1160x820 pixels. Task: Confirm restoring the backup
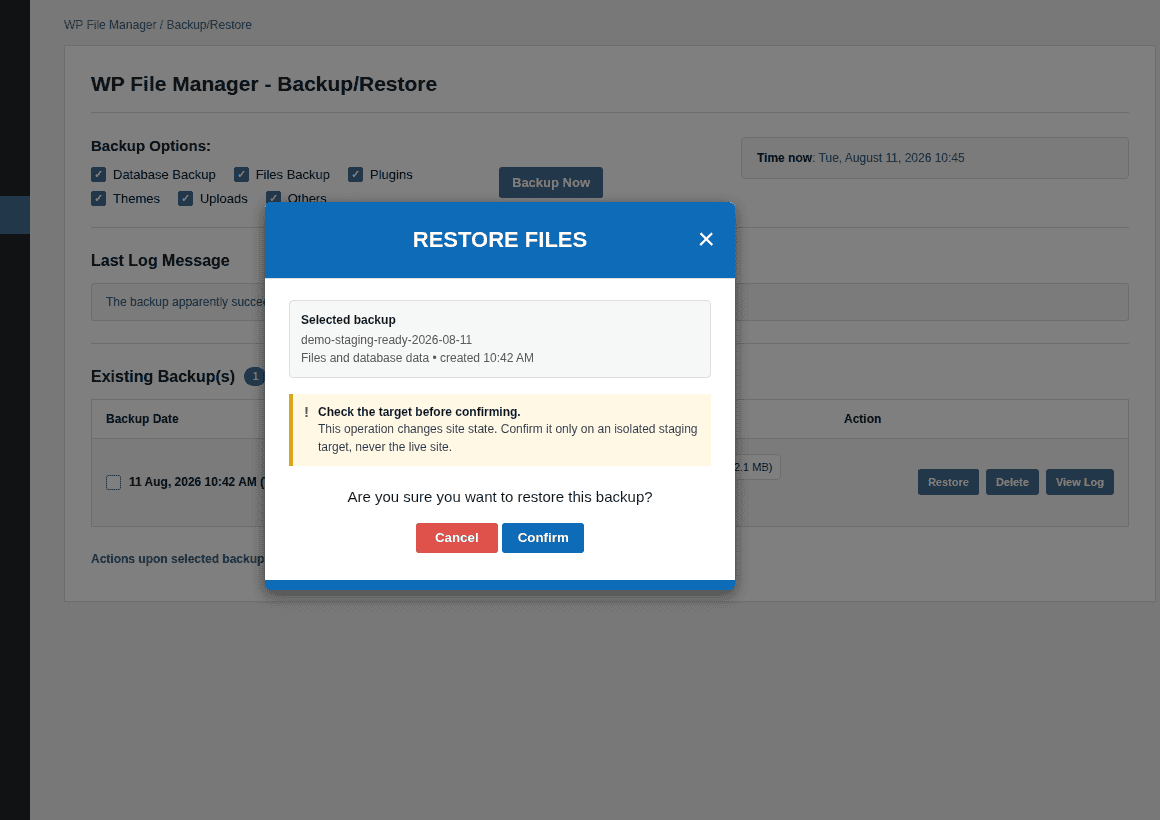point(542,538)
